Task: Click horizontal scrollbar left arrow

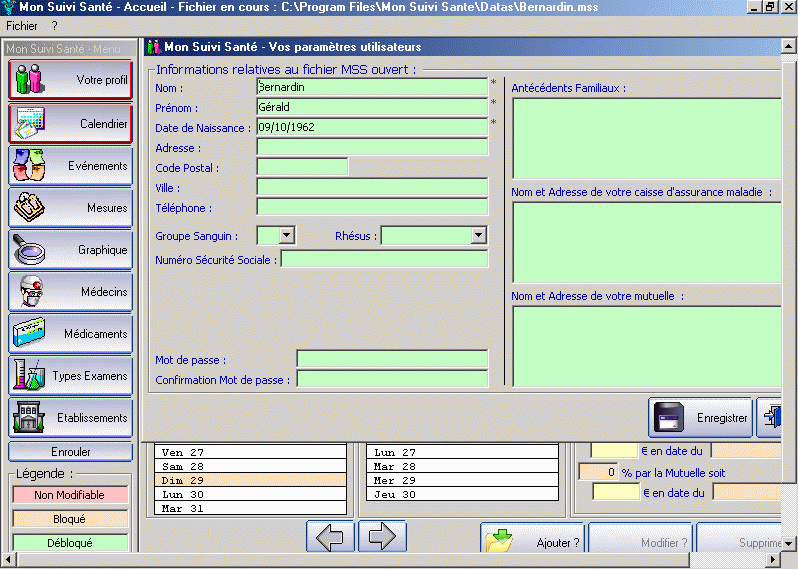Action: click(x=8, y=560)
